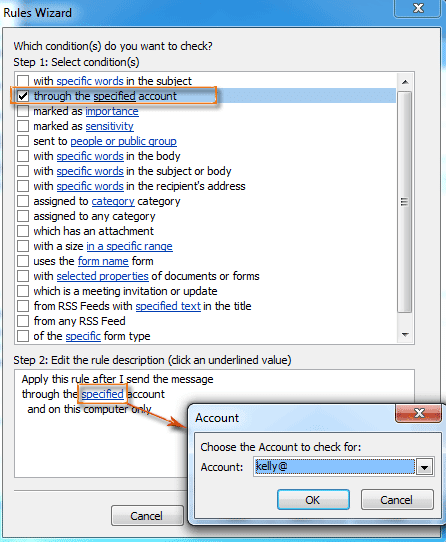The width and height of the screenshot is (446, 542).
Task: Uncheck 'through the specified account' checkbox
Action: (23, 96)
